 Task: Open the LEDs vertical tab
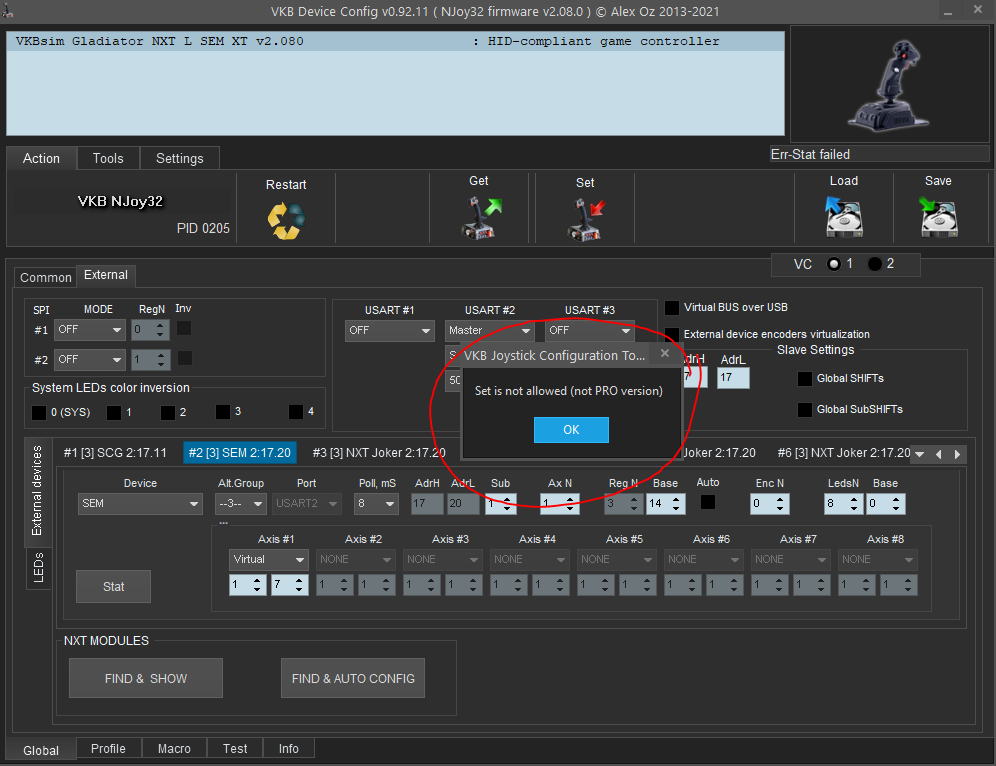(x=39, y=567)
